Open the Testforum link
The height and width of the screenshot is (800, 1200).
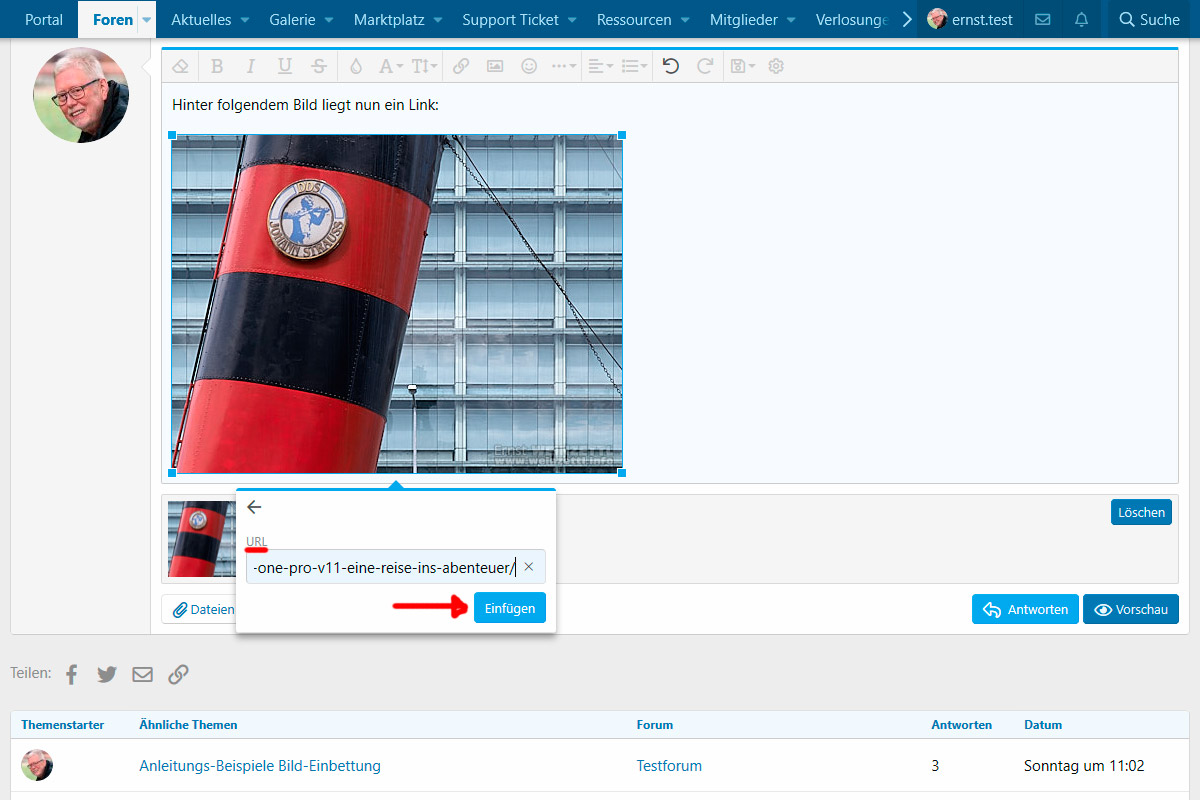(x=669, y=766)
